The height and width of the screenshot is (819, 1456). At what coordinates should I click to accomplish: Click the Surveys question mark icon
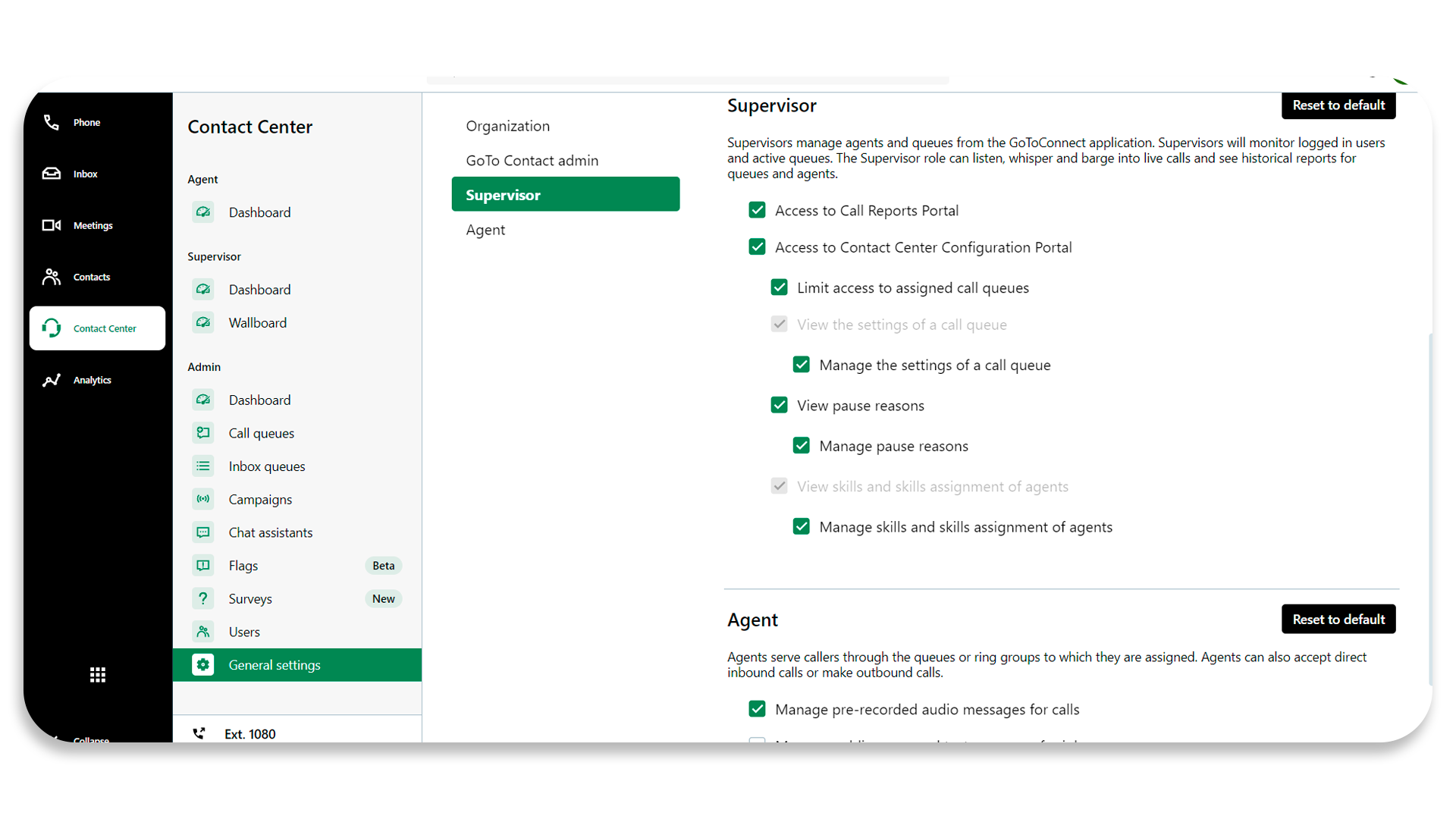(x=203, y=598)
